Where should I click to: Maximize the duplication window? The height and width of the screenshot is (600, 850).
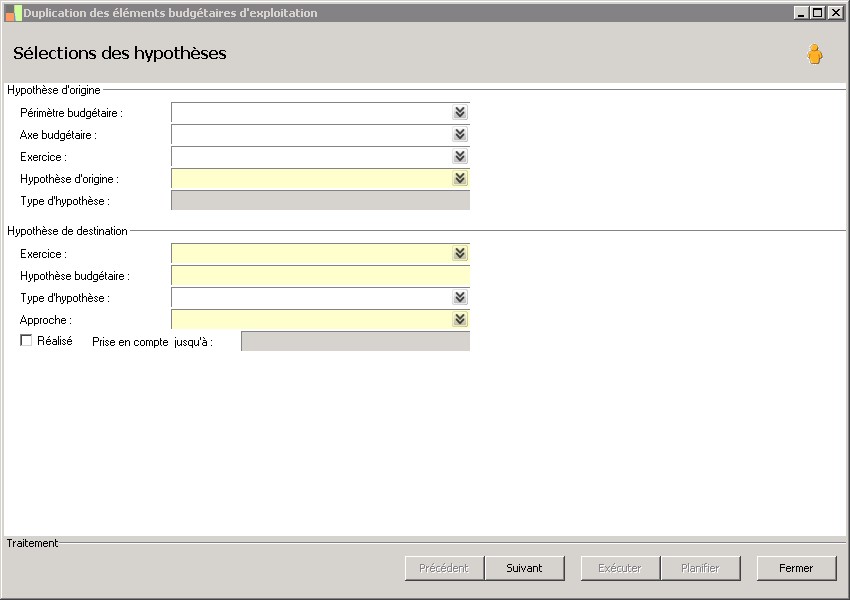pos(817,13)
